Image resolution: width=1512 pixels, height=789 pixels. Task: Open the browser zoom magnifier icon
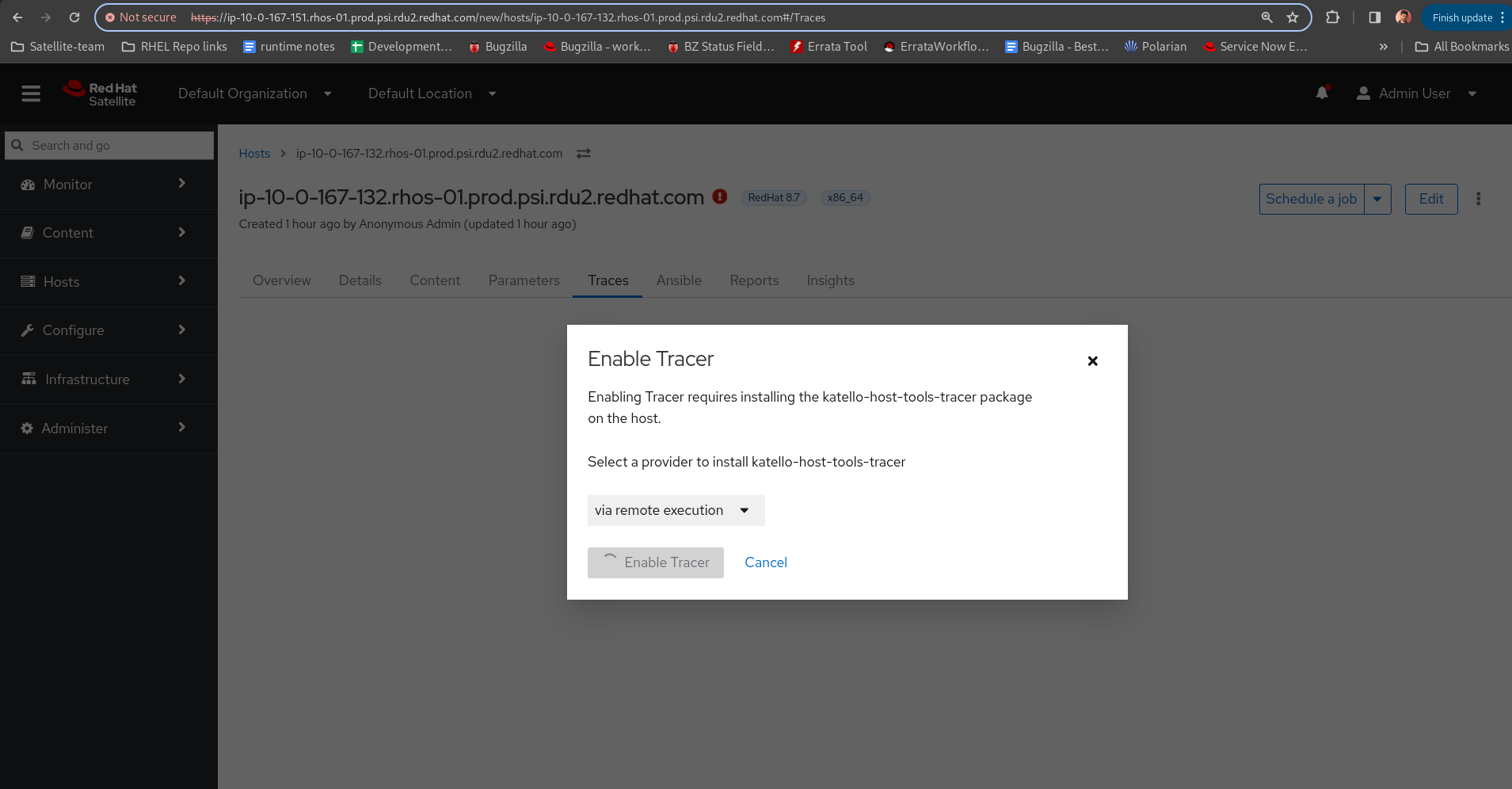click(x=1266, y=17)
